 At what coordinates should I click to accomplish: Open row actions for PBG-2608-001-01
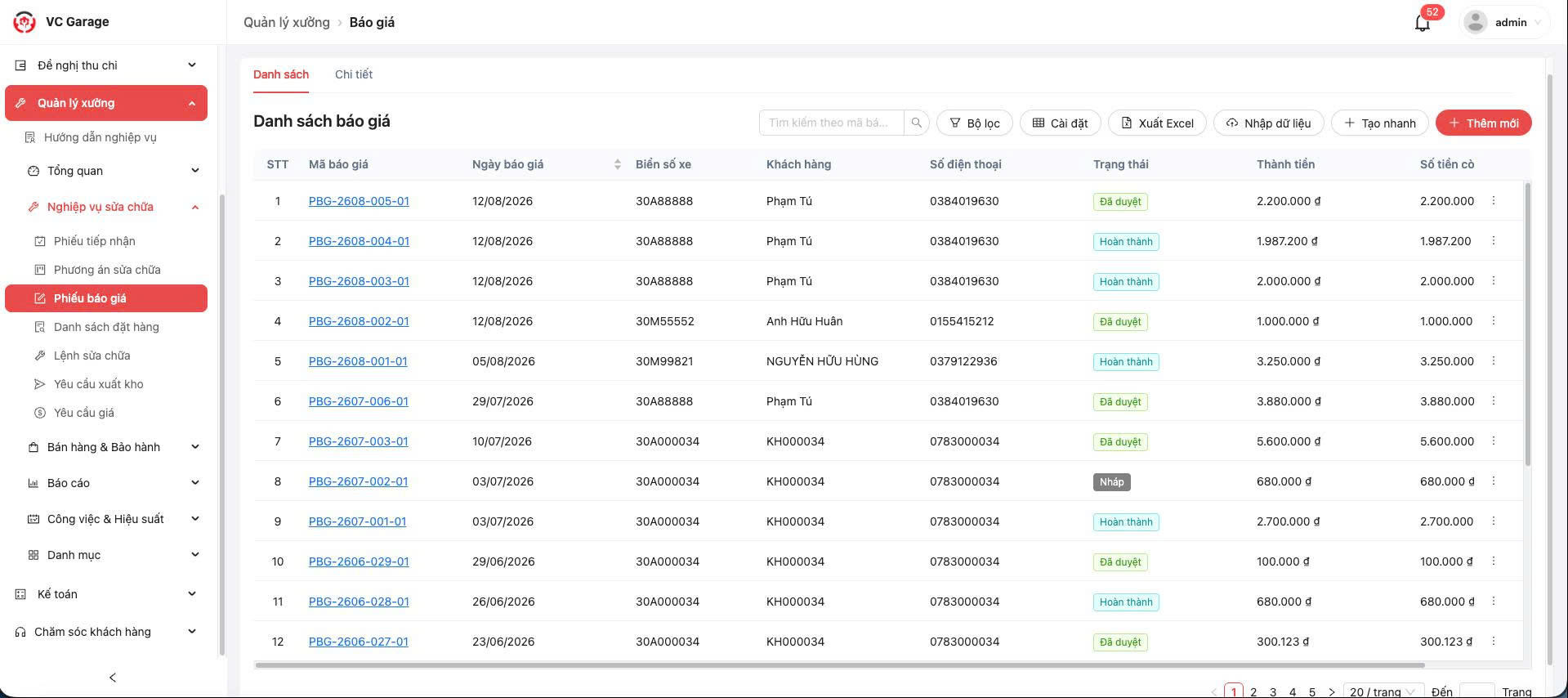(1494, 360)
